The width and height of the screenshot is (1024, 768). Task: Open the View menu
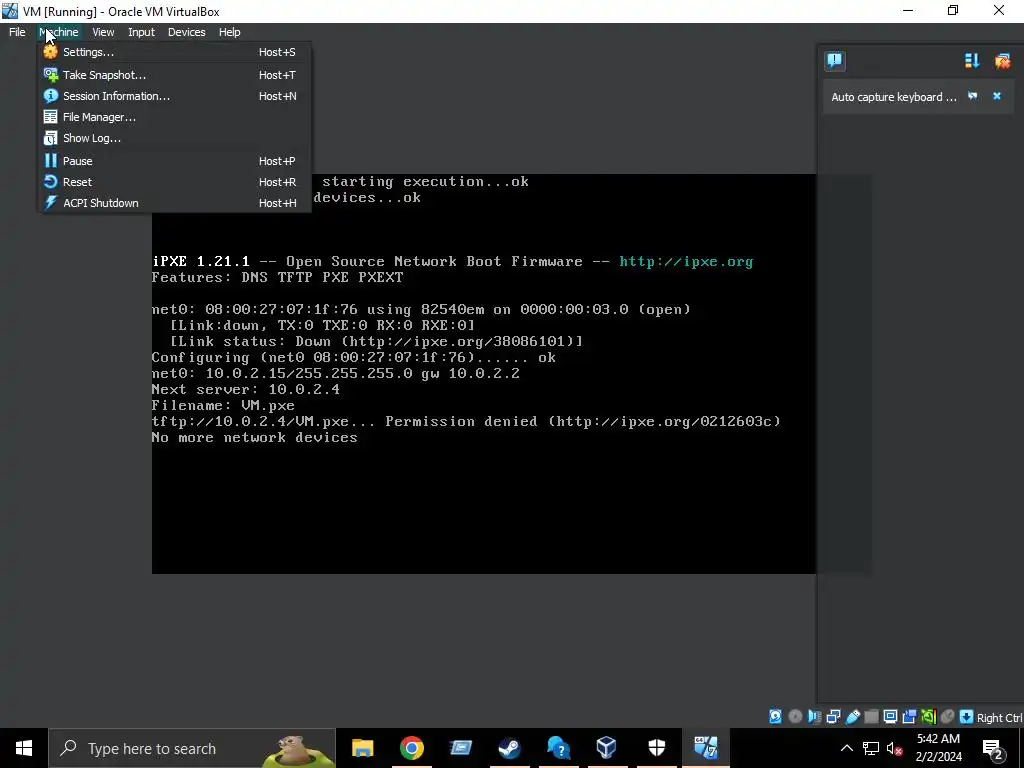(x=103, y=32)
